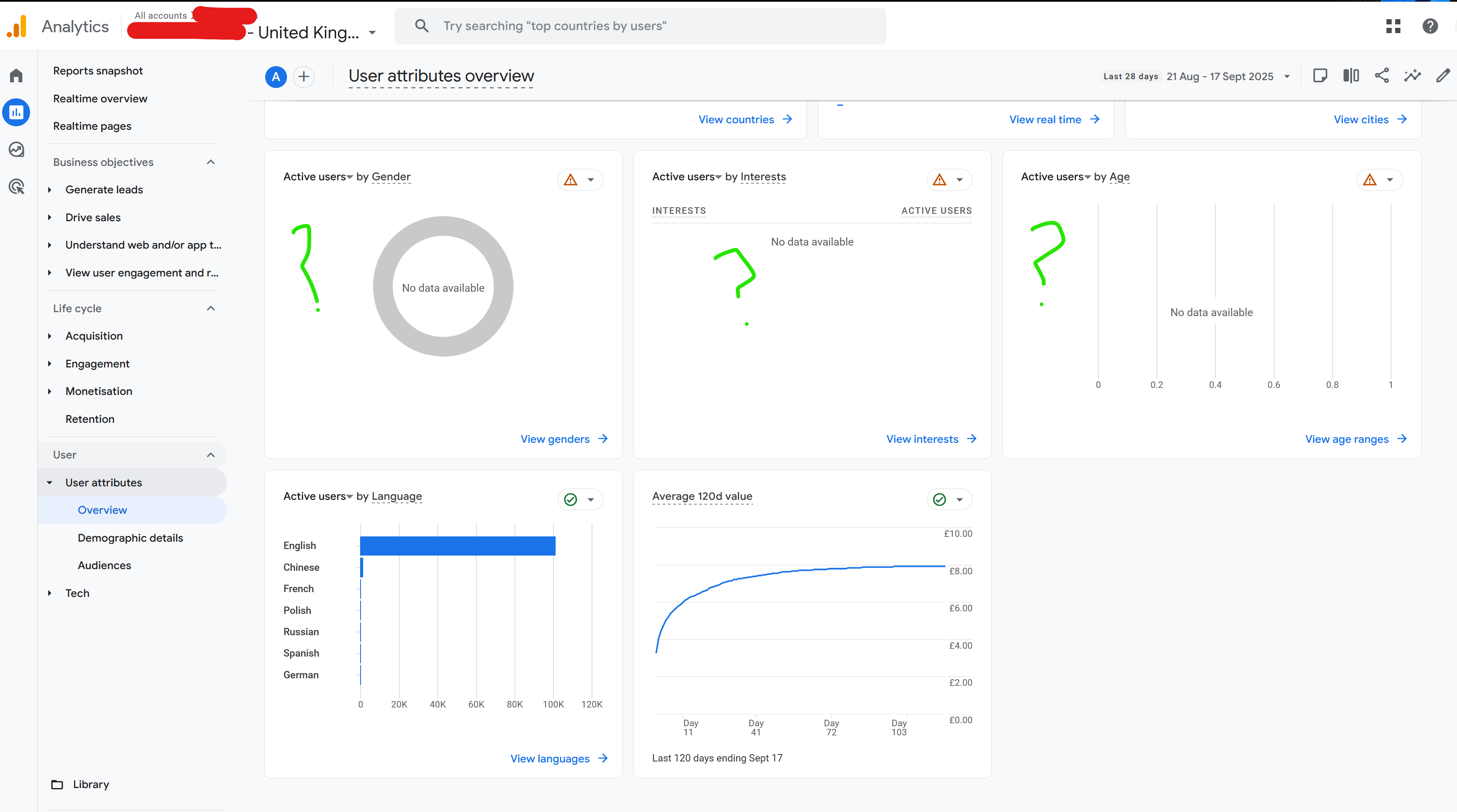Open Gender card data quality dropdown
Image resolution: width=1457 pixels, height=812 pixels.
pos(590,180)
